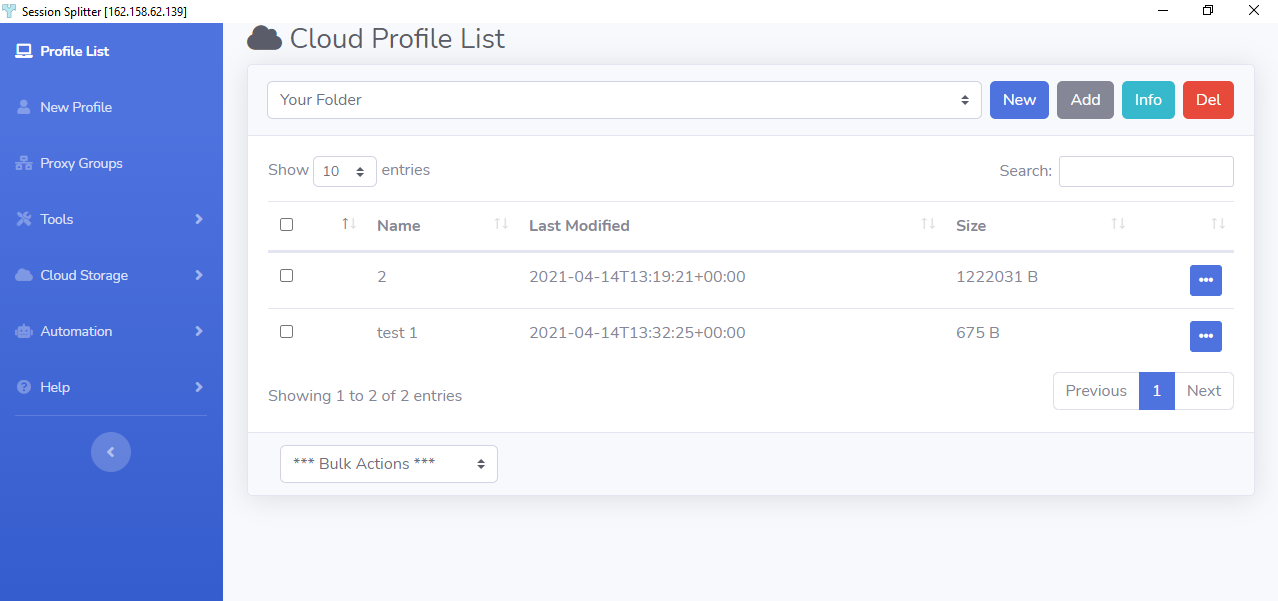This screenshot has height=601, width=1278.
Task: Go to the Previous page
Action: pos(1096,391)
